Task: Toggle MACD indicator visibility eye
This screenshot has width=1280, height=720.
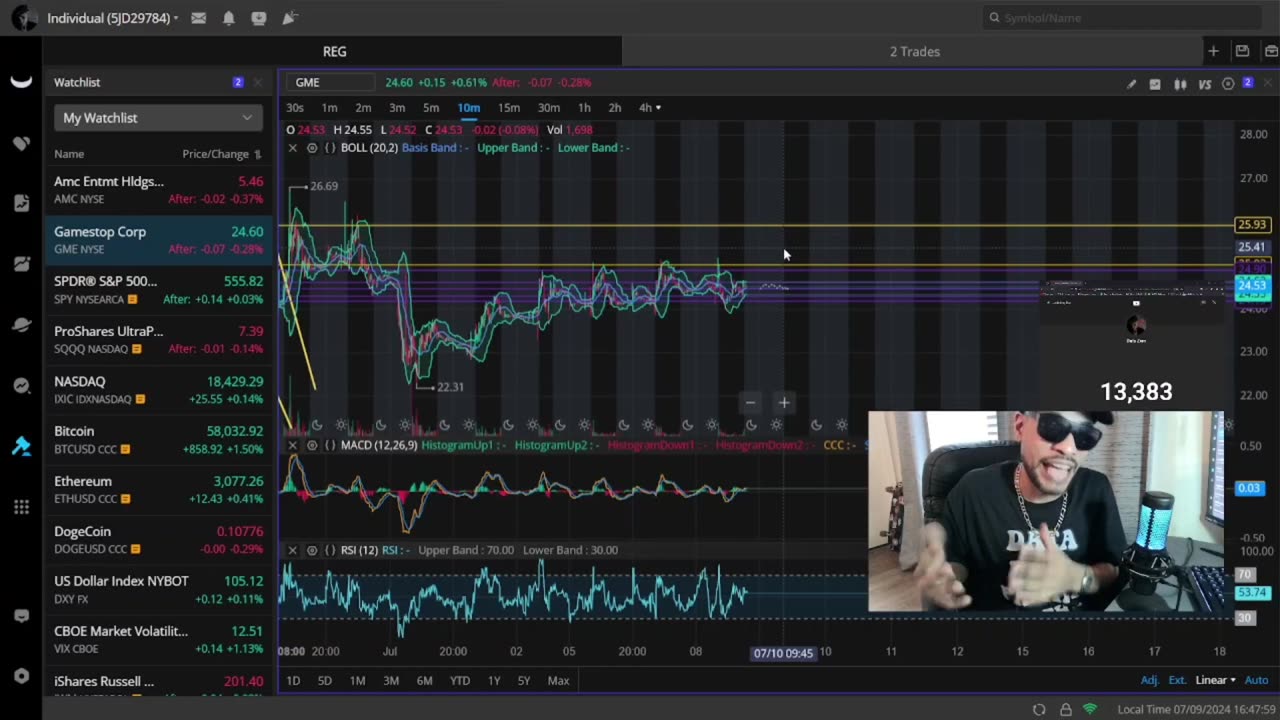Action: tap(312, 445)
